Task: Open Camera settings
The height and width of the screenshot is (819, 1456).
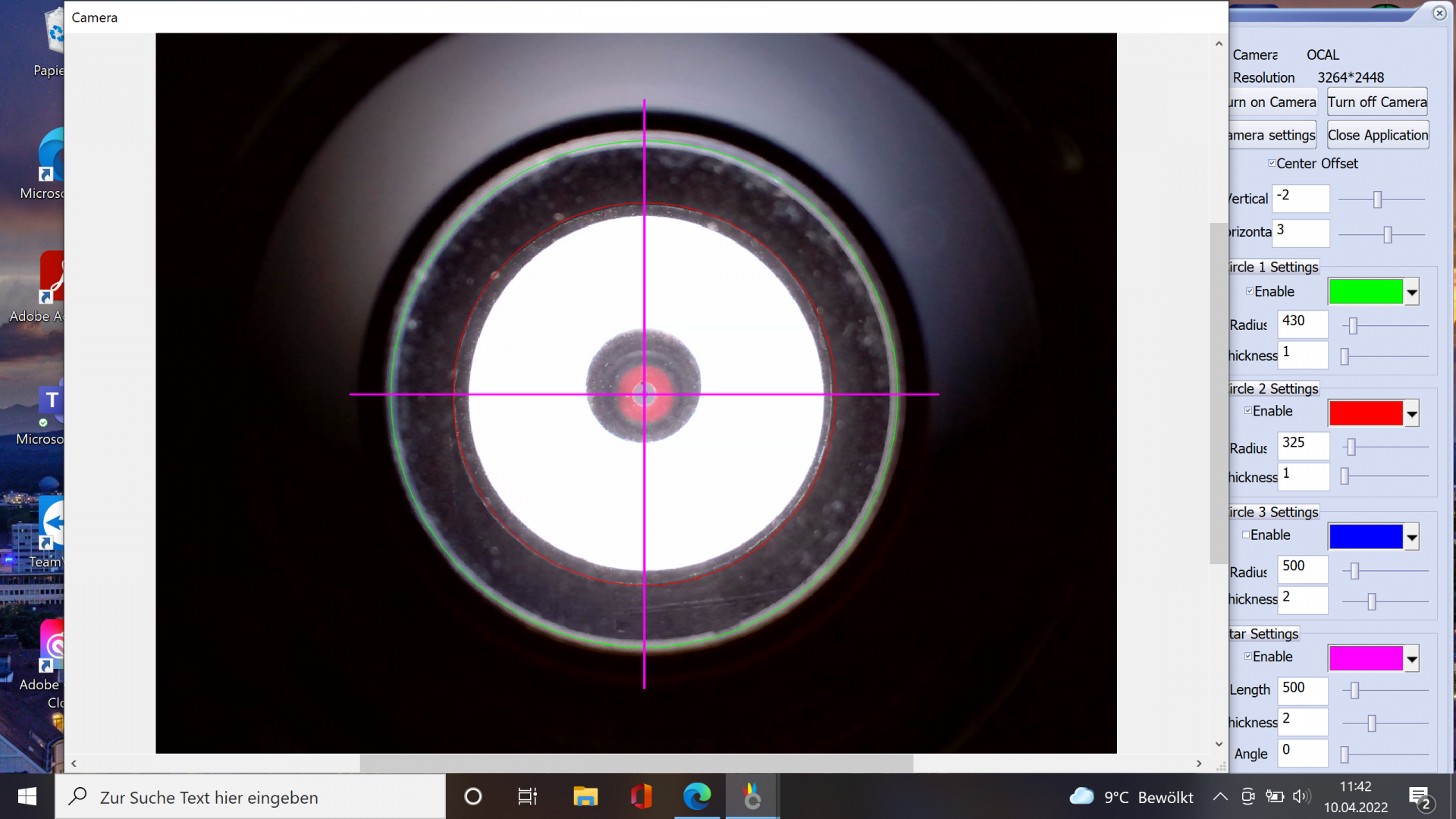Action: point(1272,135)
